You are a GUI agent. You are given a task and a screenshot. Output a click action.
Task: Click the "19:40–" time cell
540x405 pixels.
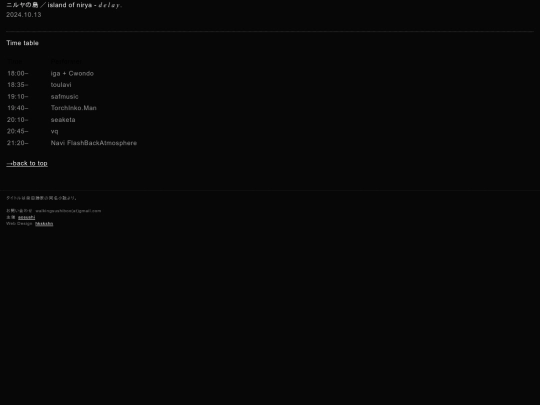tap(18, 108)
